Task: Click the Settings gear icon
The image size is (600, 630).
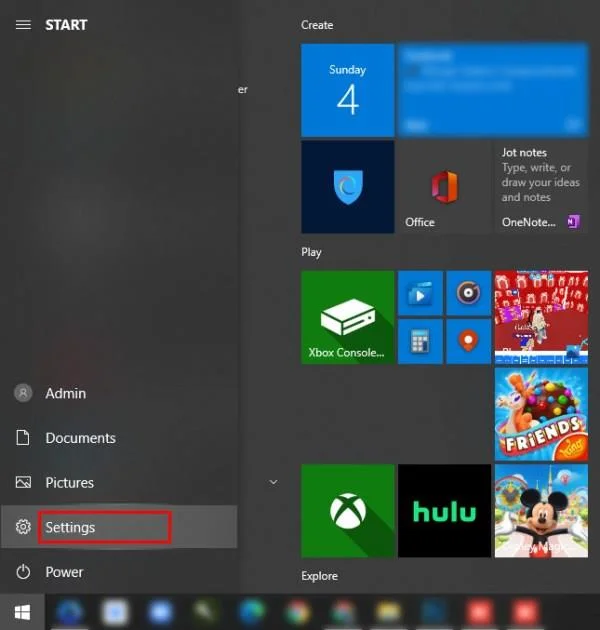Action: click(23, 527)
